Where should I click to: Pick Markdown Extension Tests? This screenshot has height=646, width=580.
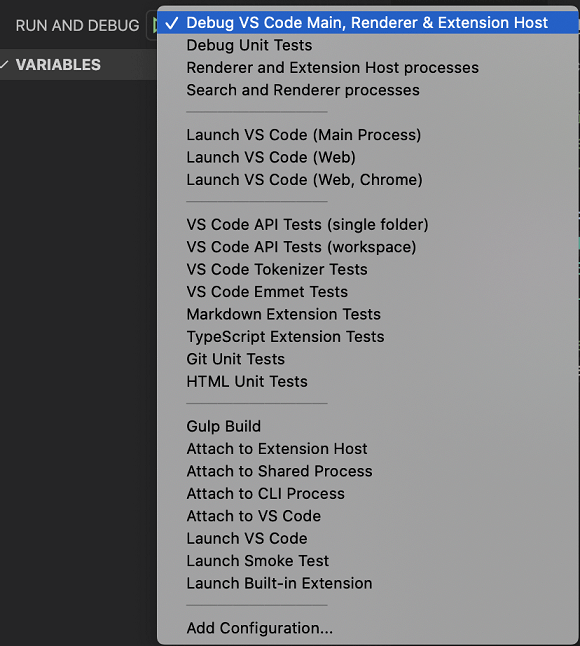coord(368,314)
